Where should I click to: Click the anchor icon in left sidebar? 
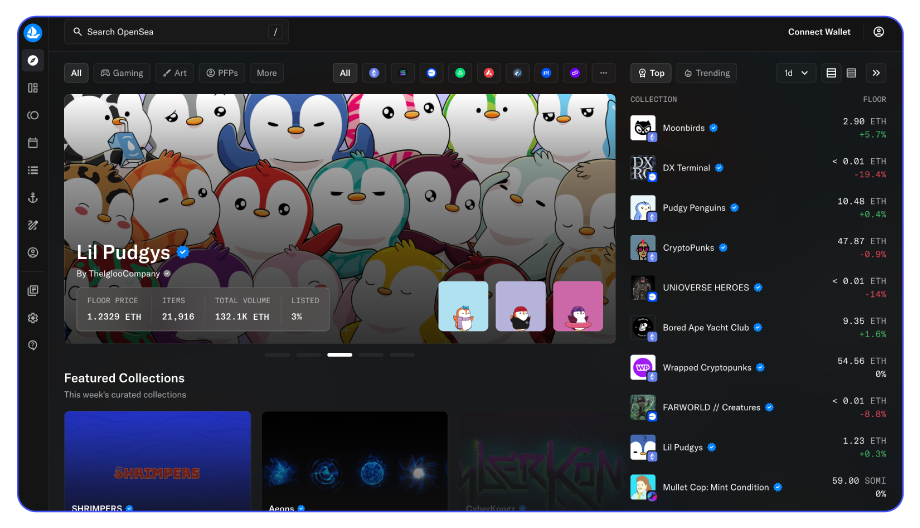[x=33, y=198]
